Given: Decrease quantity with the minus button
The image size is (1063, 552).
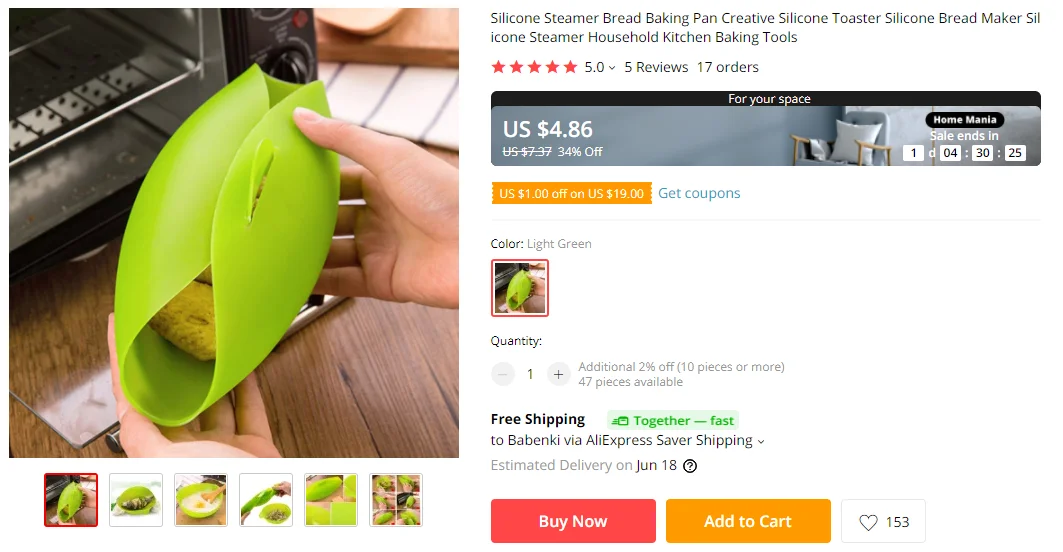Looking at the screenshot, I should point(502,374).
